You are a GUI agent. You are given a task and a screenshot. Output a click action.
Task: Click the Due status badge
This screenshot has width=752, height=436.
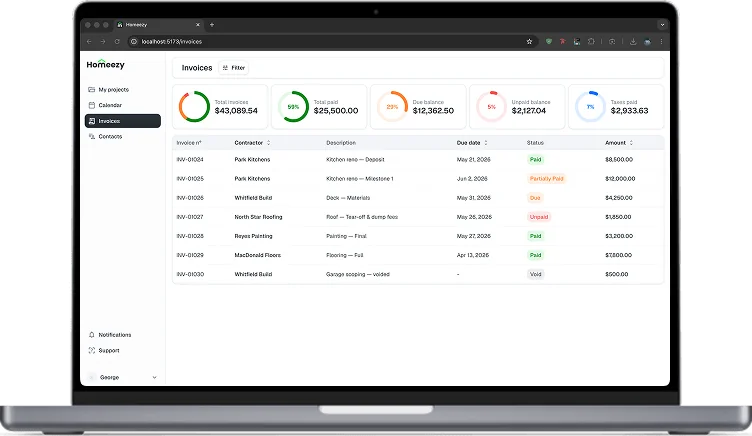(x=535, y=198)
